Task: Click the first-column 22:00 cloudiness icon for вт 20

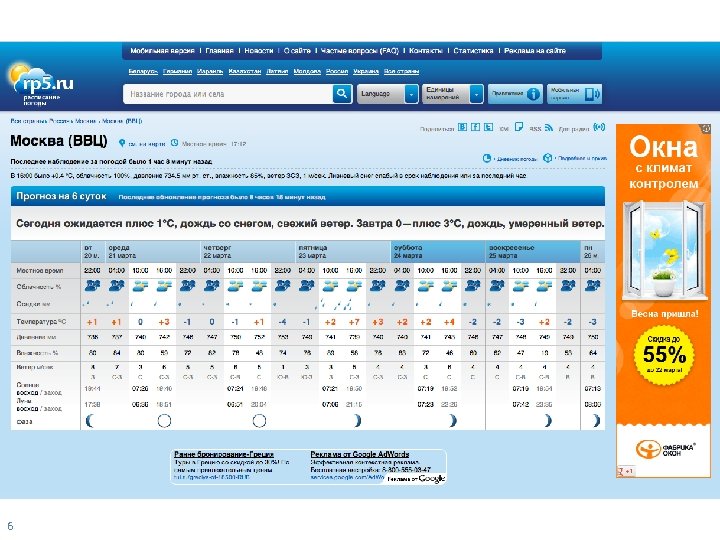Action: click(92, 286)
